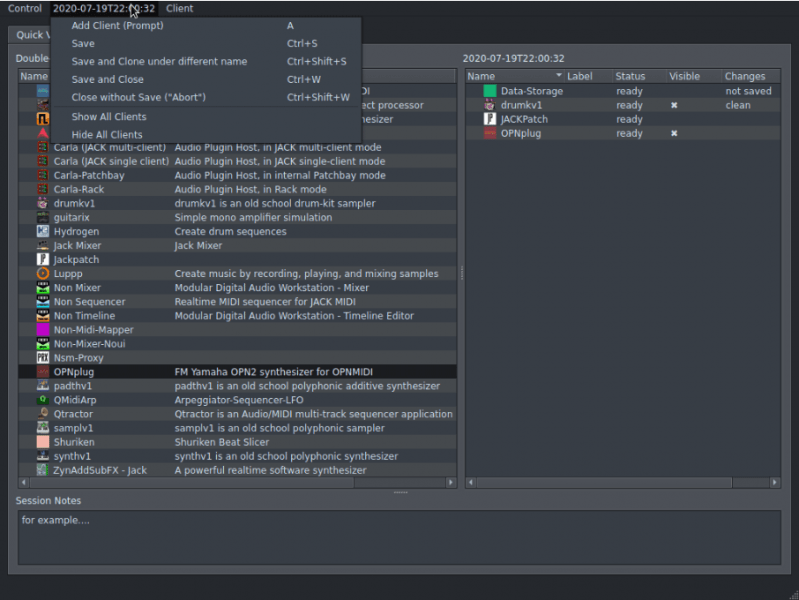Click OPNplug icon in the launcher list
This screenshot has width=799, height=600.
(x=43, y=372)
